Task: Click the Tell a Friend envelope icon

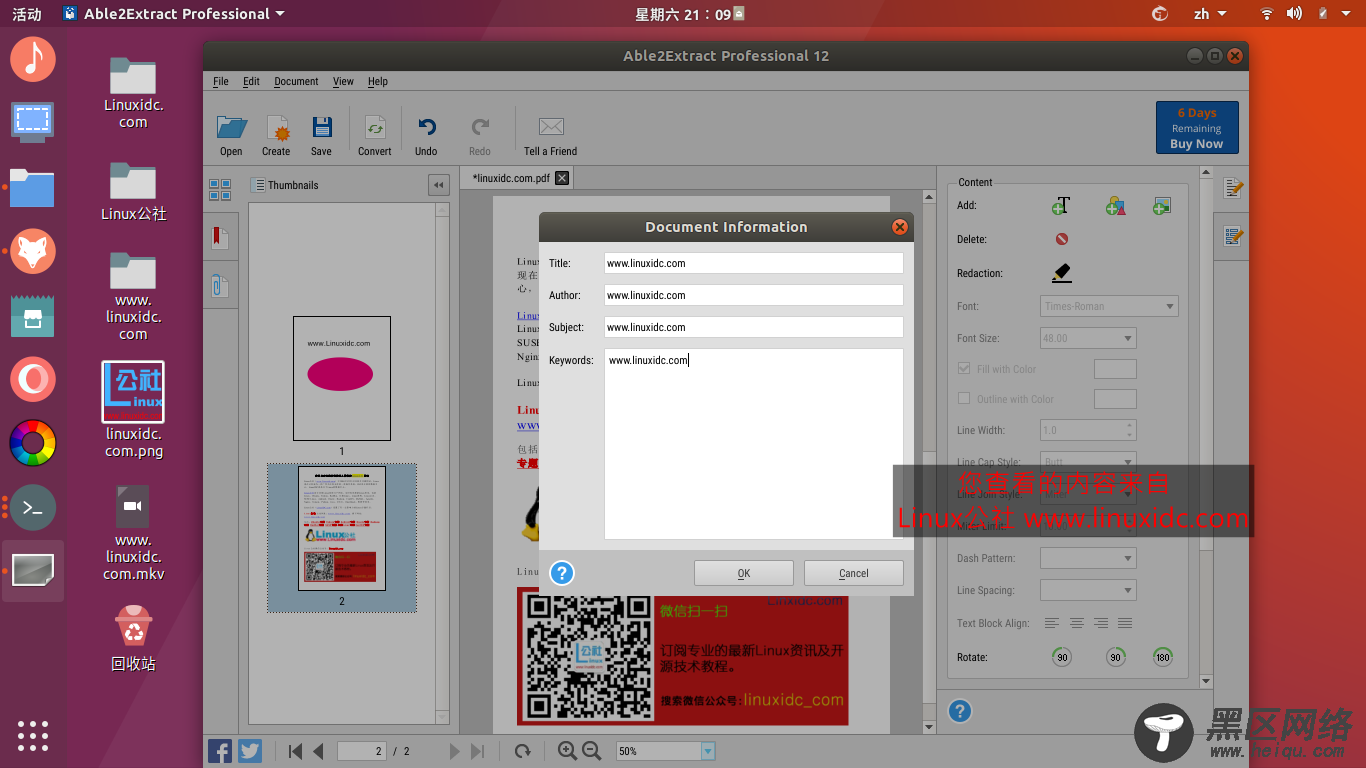Action: tap(551, 127)
